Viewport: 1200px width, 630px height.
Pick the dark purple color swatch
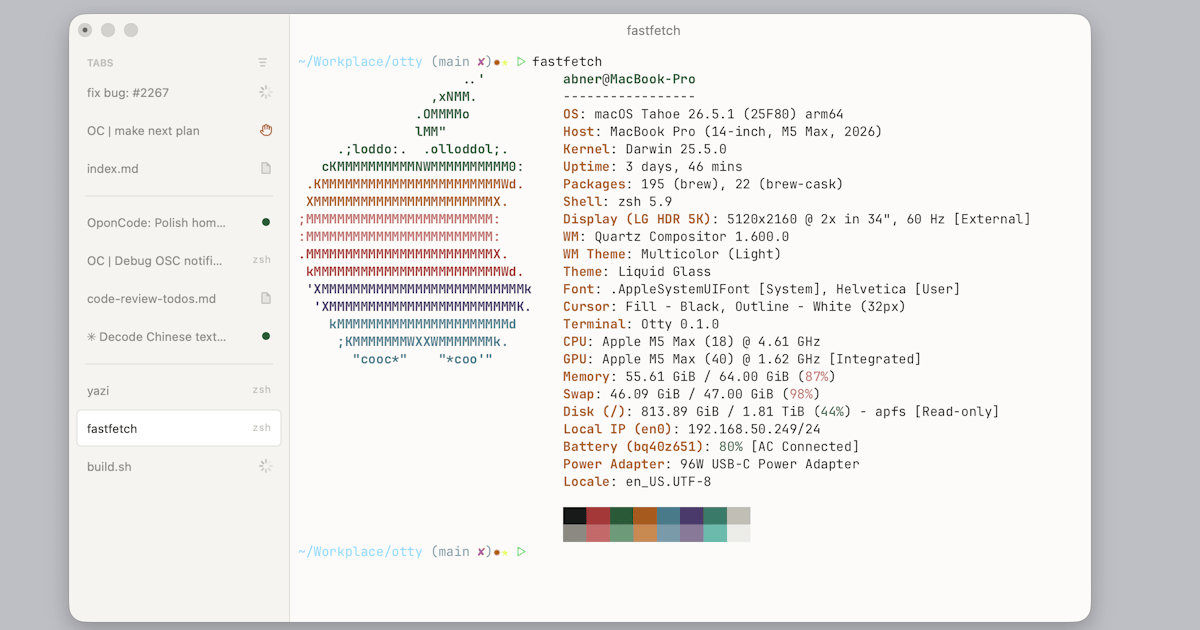coord(691,516)
